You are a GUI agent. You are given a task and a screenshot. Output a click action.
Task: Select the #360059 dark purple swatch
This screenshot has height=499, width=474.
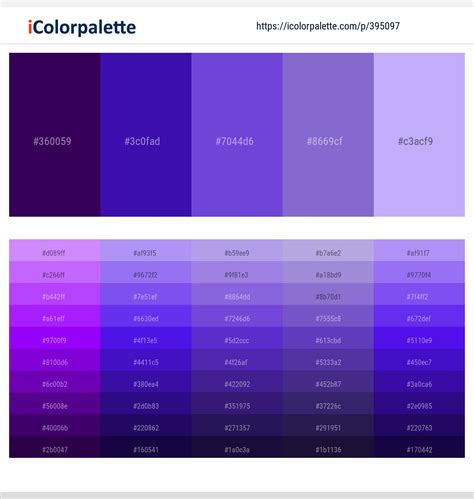coord(55,135)
